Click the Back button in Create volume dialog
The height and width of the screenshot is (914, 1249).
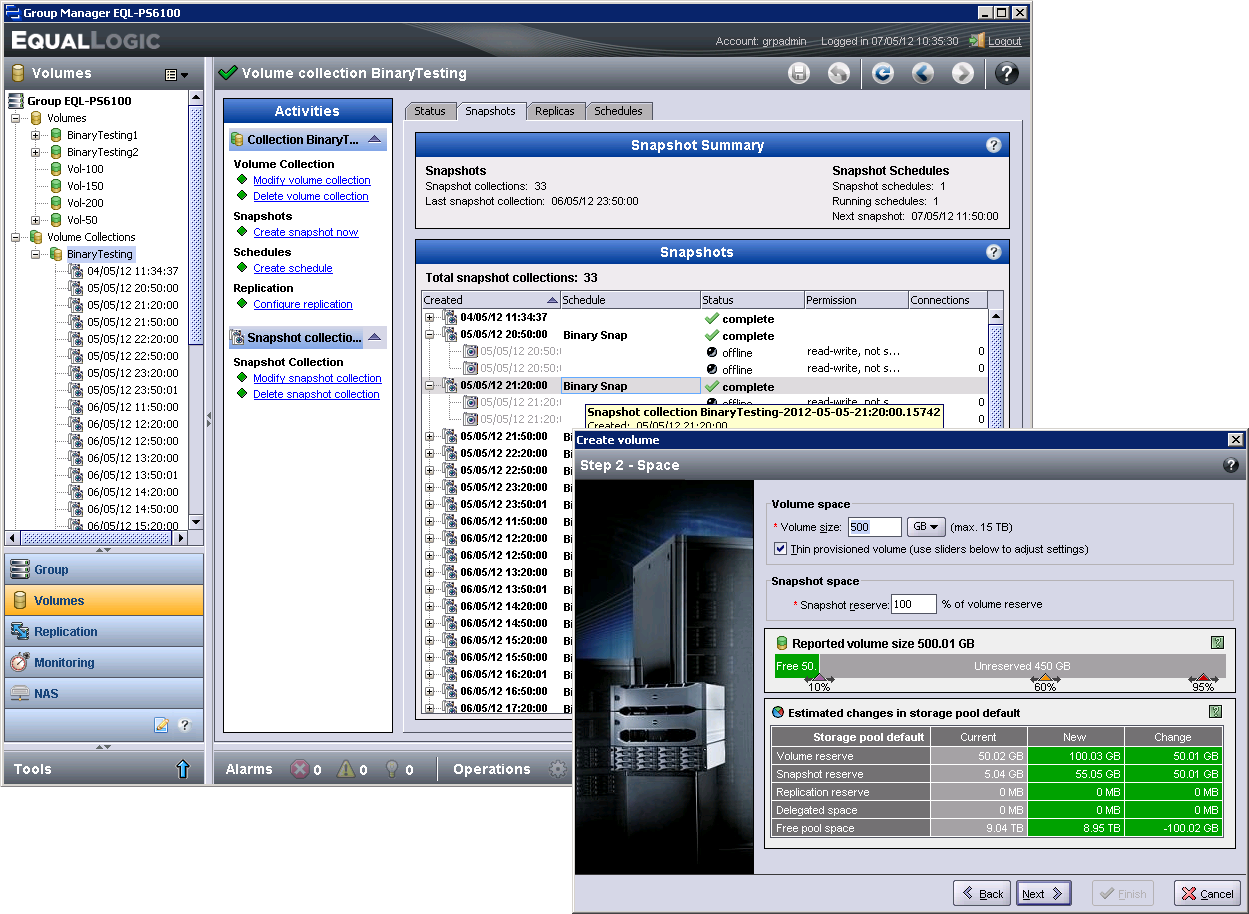[x=982, y=894]
